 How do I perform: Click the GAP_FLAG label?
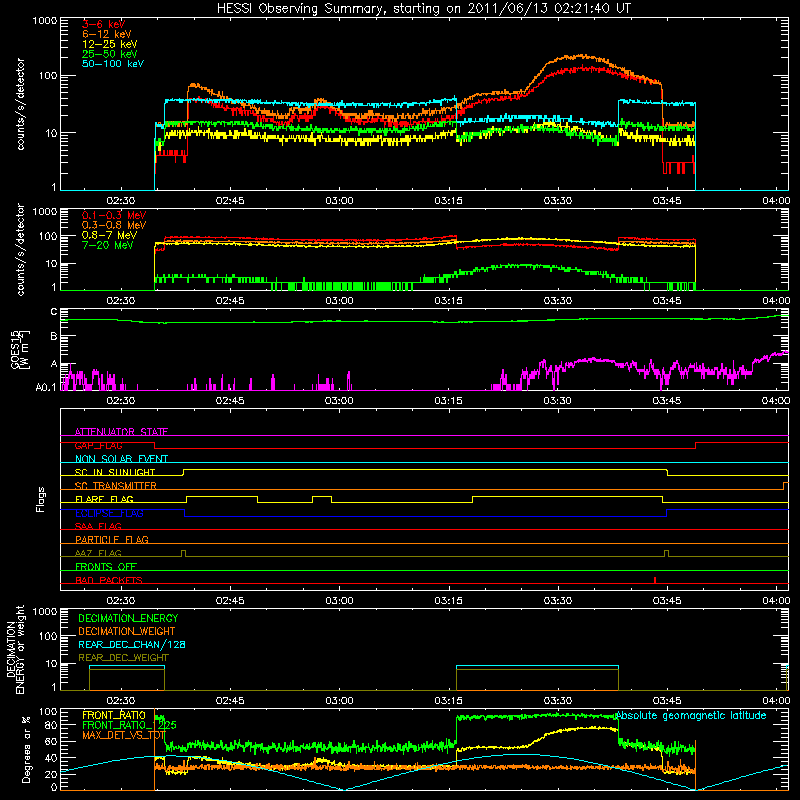coord(98,445)
